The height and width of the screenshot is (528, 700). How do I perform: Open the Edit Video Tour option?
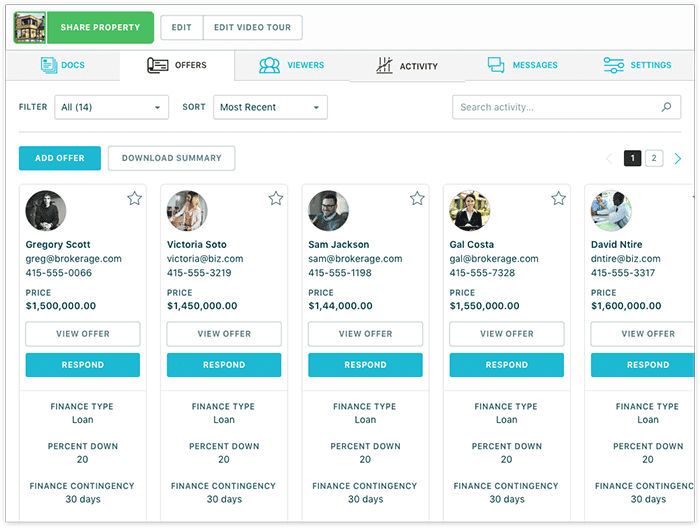pos(252,28)
